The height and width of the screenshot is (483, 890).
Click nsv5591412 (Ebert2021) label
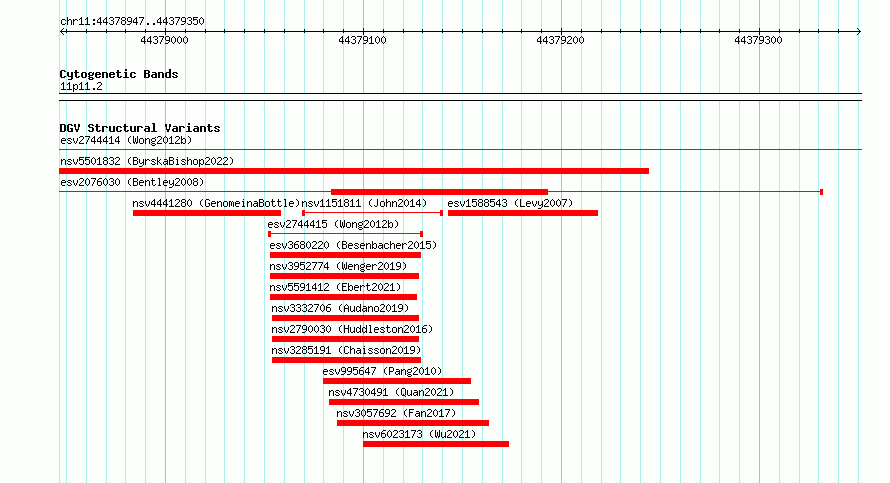point(335,287)
